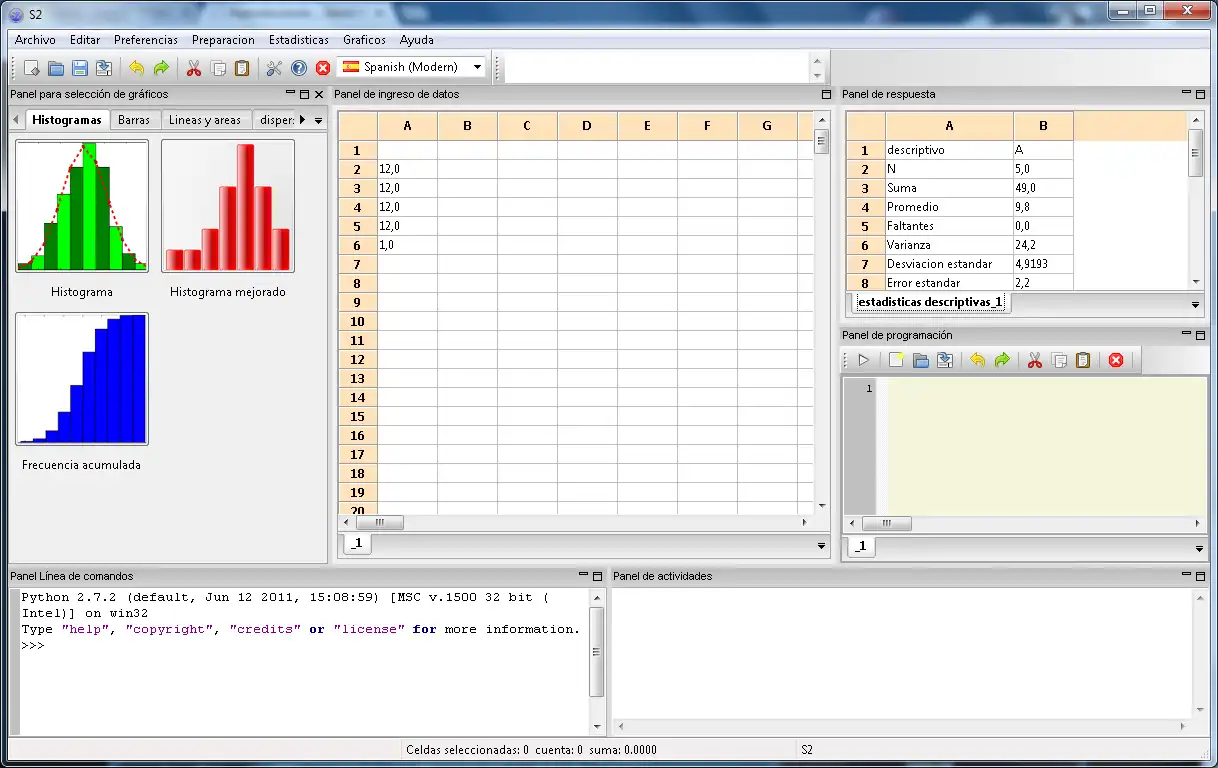Open the Preparacion menu
Viewport: 1218px width, 768px height.
click(223, 40)
